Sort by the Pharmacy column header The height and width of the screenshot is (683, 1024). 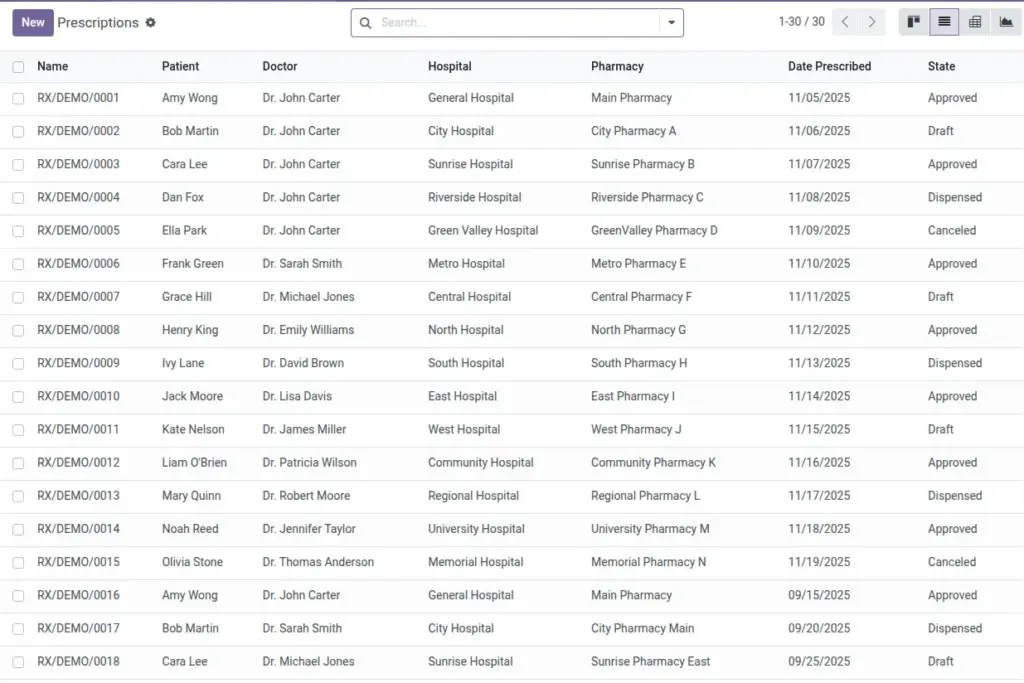click(x=617, y=66)
